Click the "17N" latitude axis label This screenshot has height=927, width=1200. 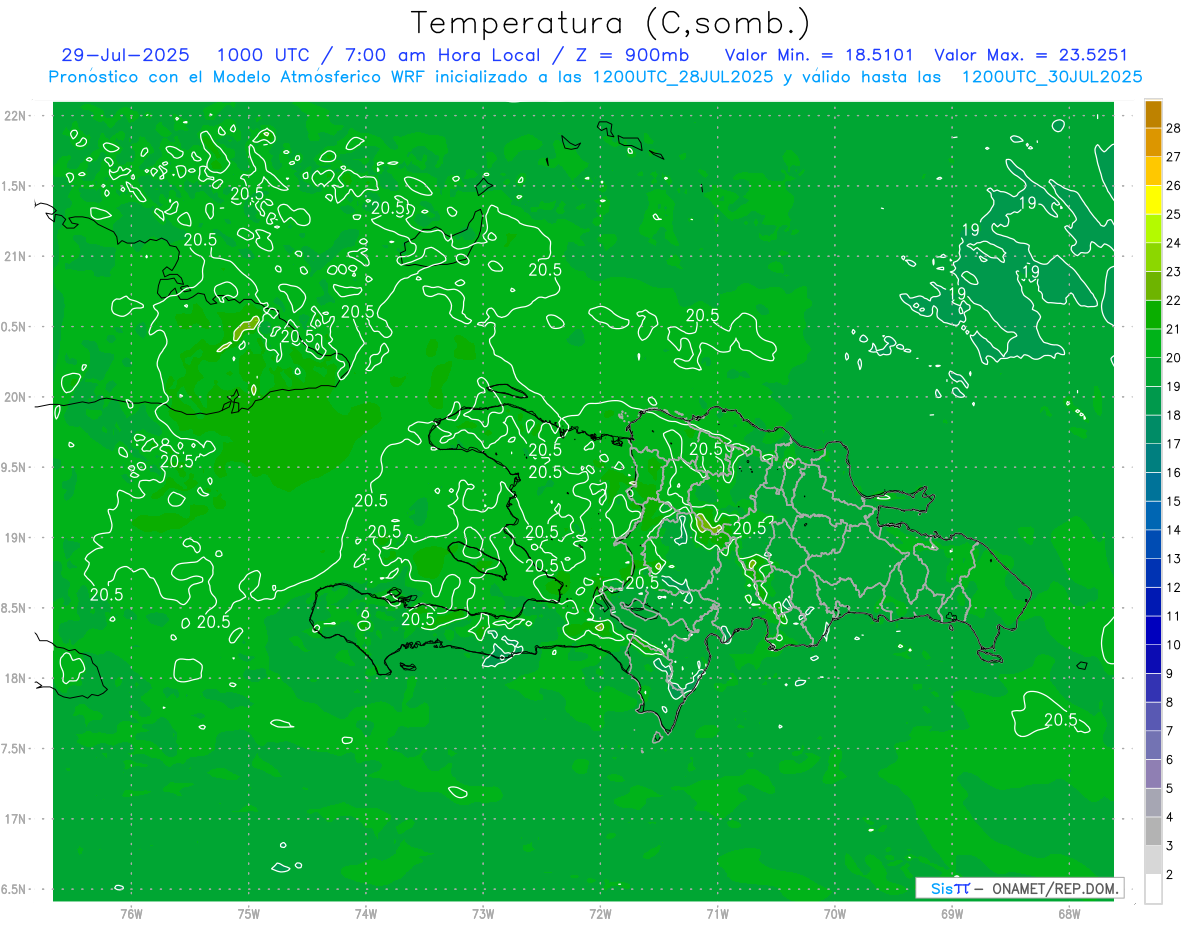14,819
